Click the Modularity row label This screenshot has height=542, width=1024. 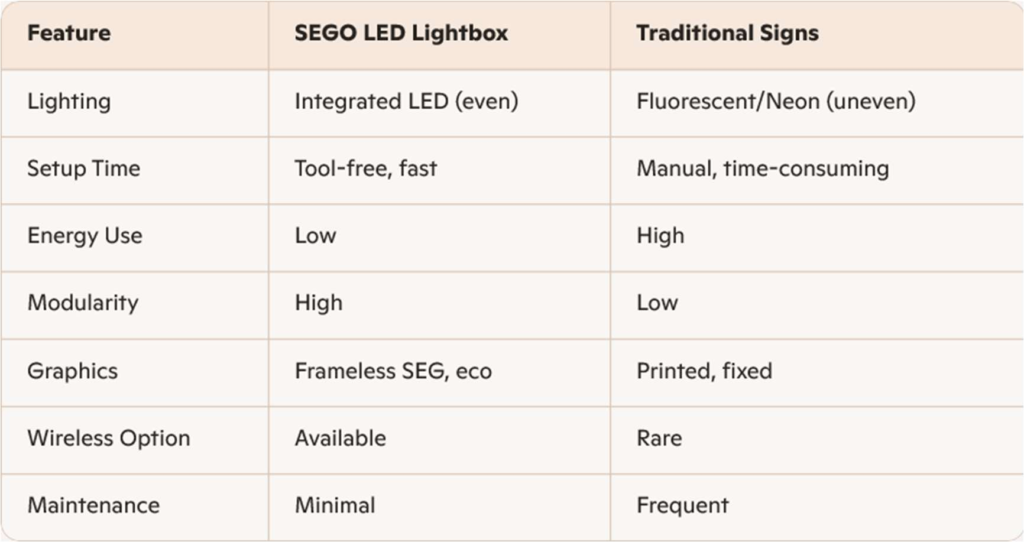tap(82, 303)
